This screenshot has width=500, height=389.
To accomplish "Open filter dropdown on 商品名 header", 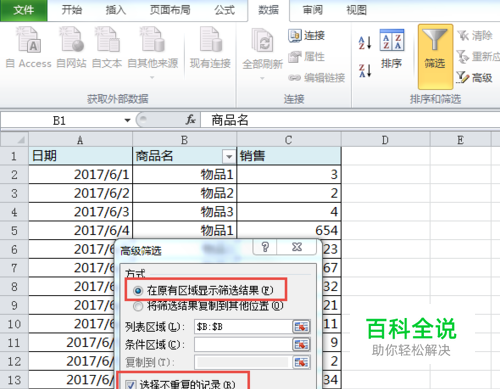I will click(229, 156).
